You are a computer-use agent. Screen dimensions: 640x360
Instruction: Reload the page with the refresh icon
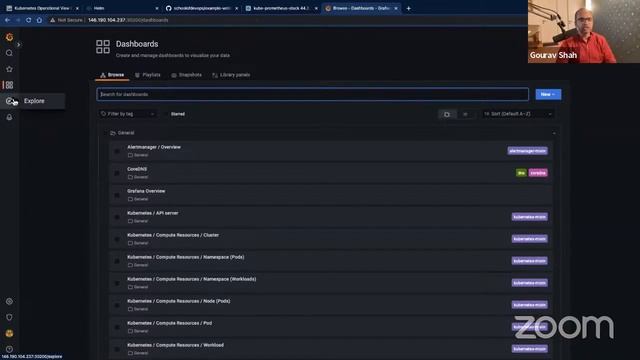(29, 20)
